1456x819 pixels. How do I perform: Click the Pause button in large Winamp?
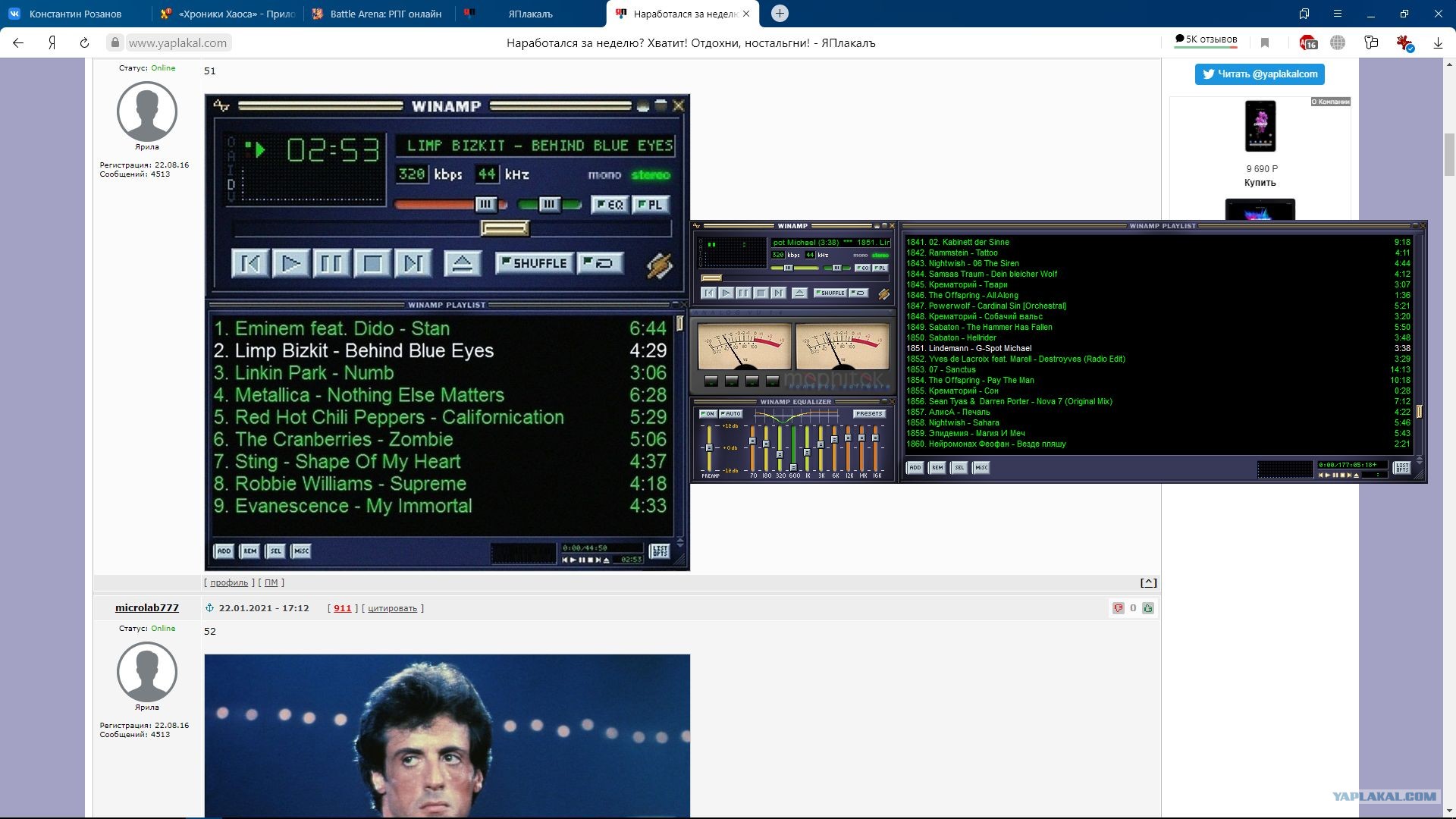point(331,263)
